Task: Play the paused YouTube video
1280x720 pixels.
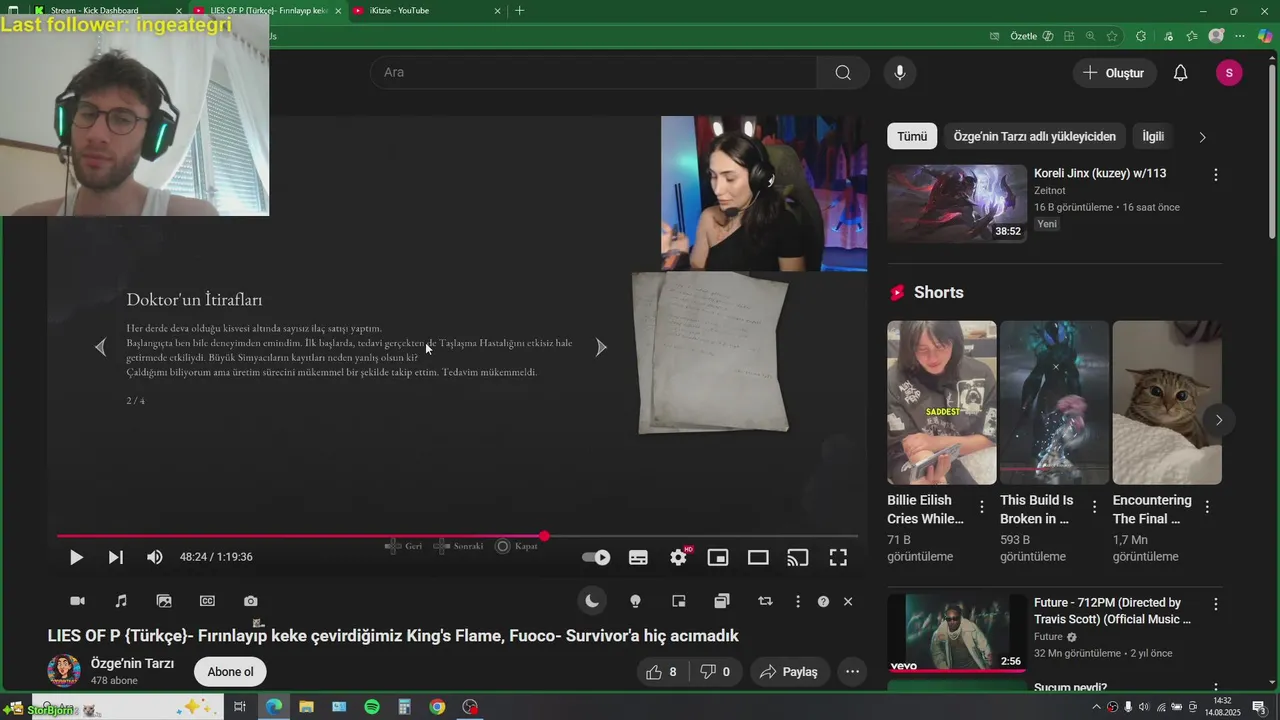Action: click(76, 557)
